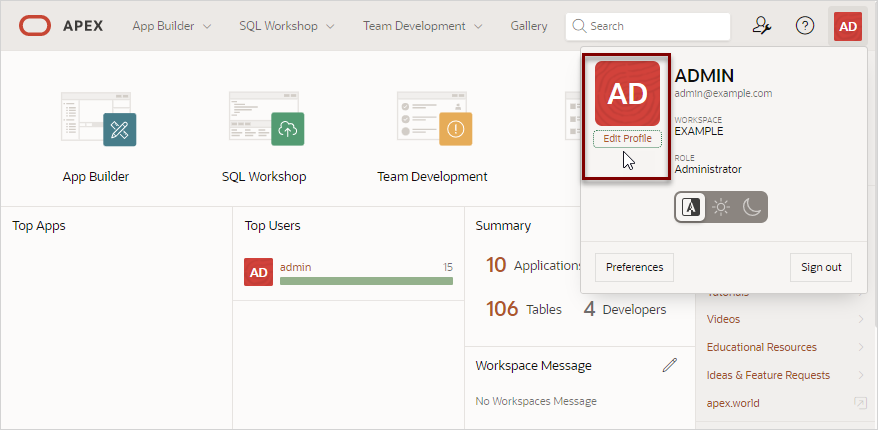Screen dimensions: 878x430
Task: Expand the Team Development menu chevron
Action: (478, 26)
